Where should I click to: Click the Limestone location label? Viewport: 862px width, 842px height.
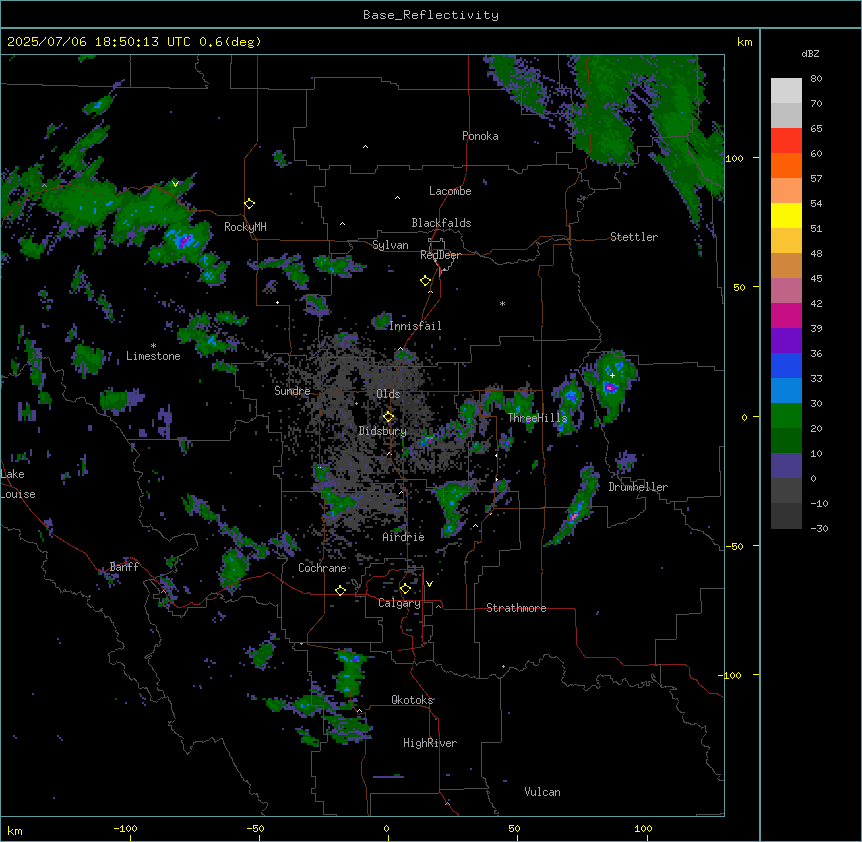pyautogui.click(x=153, y=356)
